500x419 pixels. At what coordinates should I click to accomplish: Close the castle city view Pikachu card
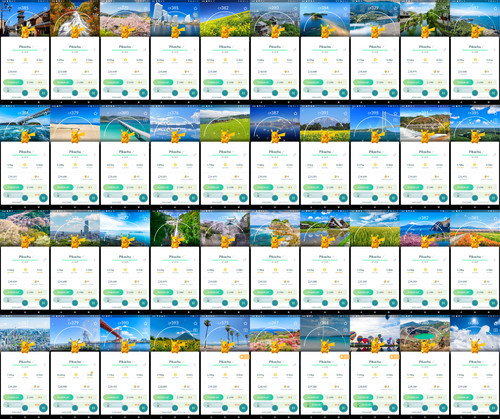[x=275, y=93]
